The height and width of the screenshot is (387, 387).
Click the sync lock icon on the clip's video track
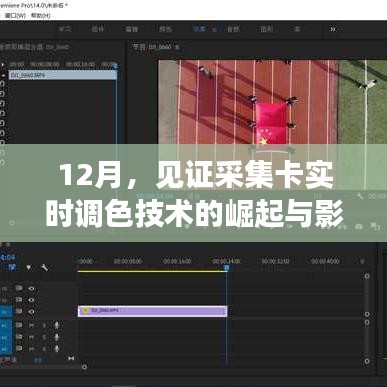(x=19, y=311)
